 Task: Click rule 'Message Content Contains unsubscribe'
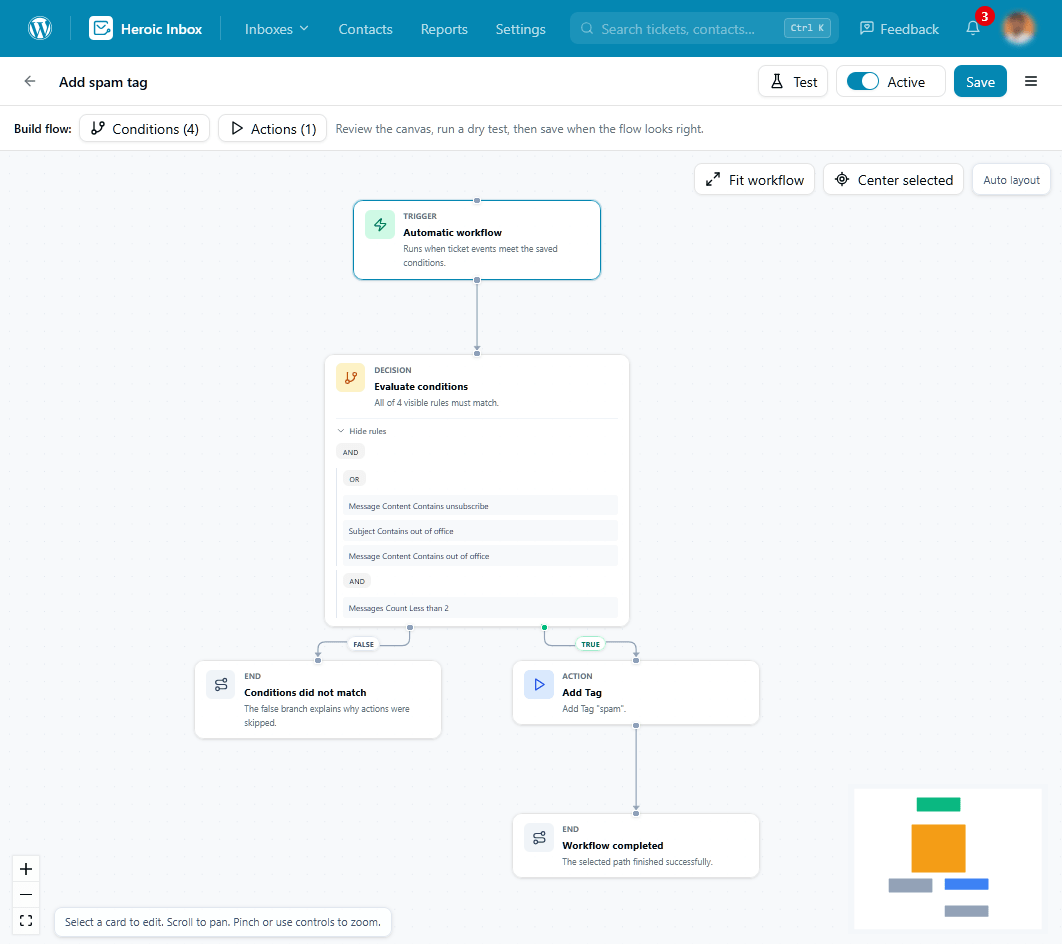click(x=480, y=506)
